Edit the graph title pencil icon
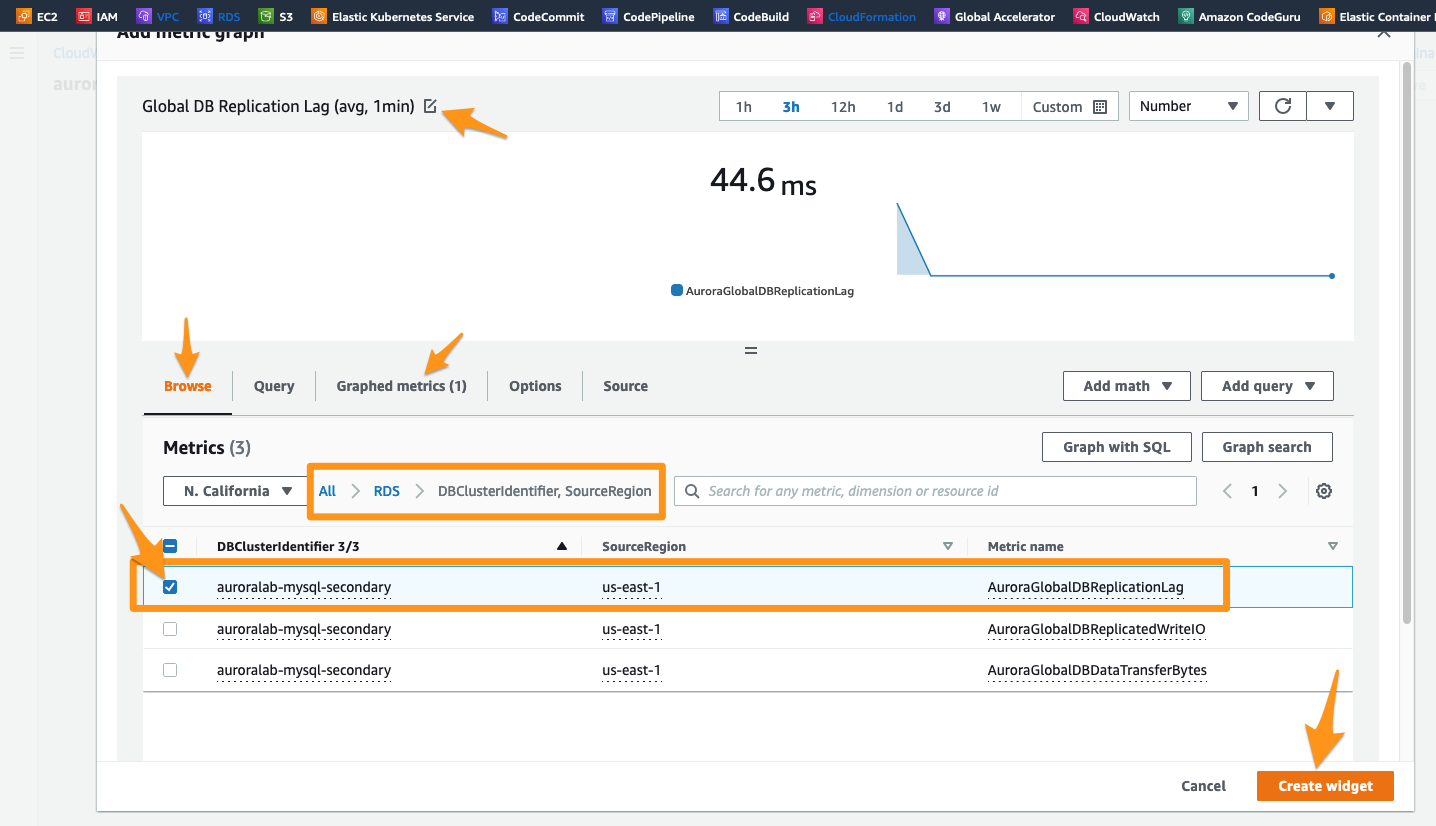Viewport: 1436px width, 826px height. pos(430,106)
